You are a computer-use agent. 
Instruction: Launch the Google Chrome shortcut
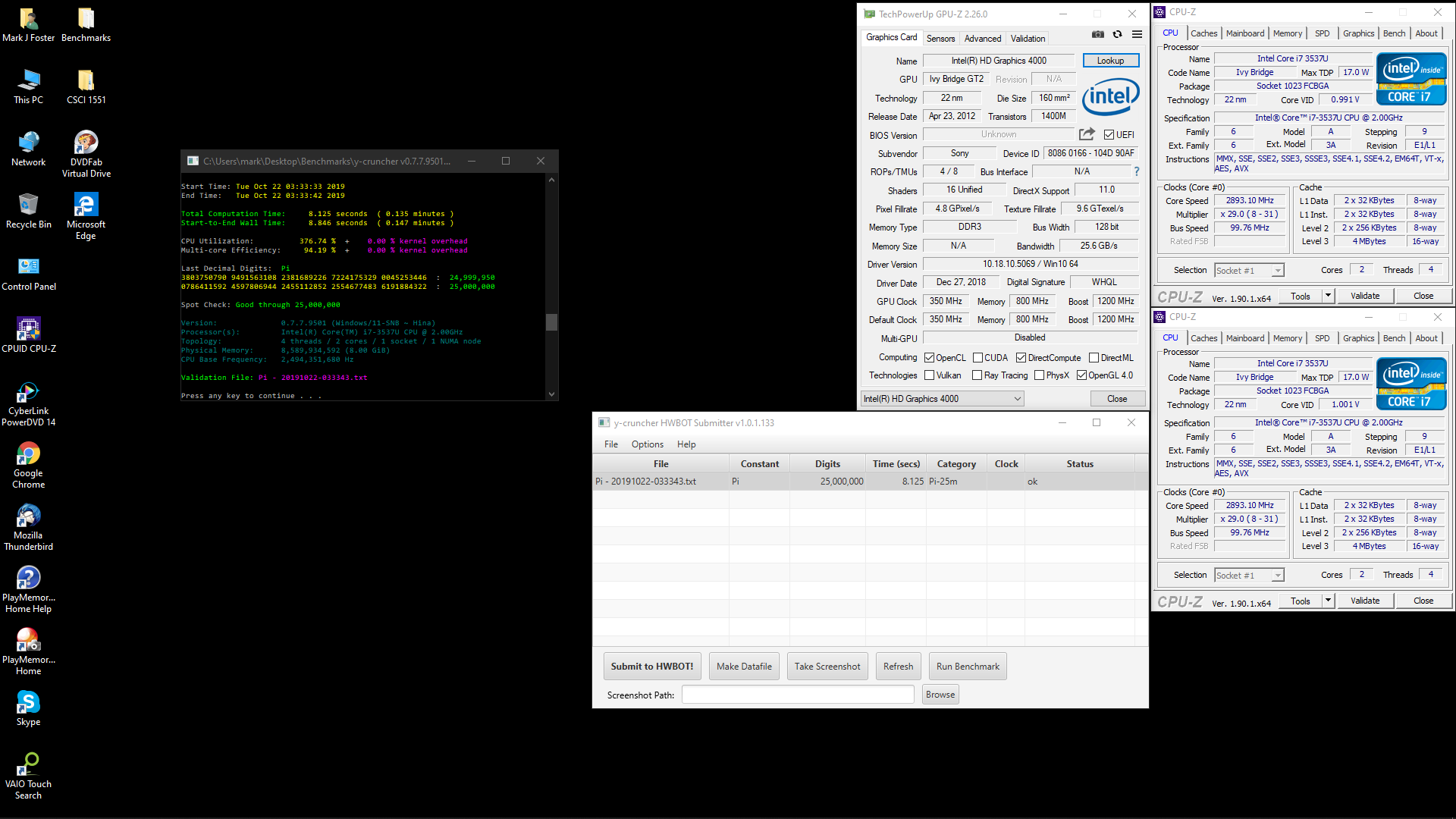pos(28,466)
